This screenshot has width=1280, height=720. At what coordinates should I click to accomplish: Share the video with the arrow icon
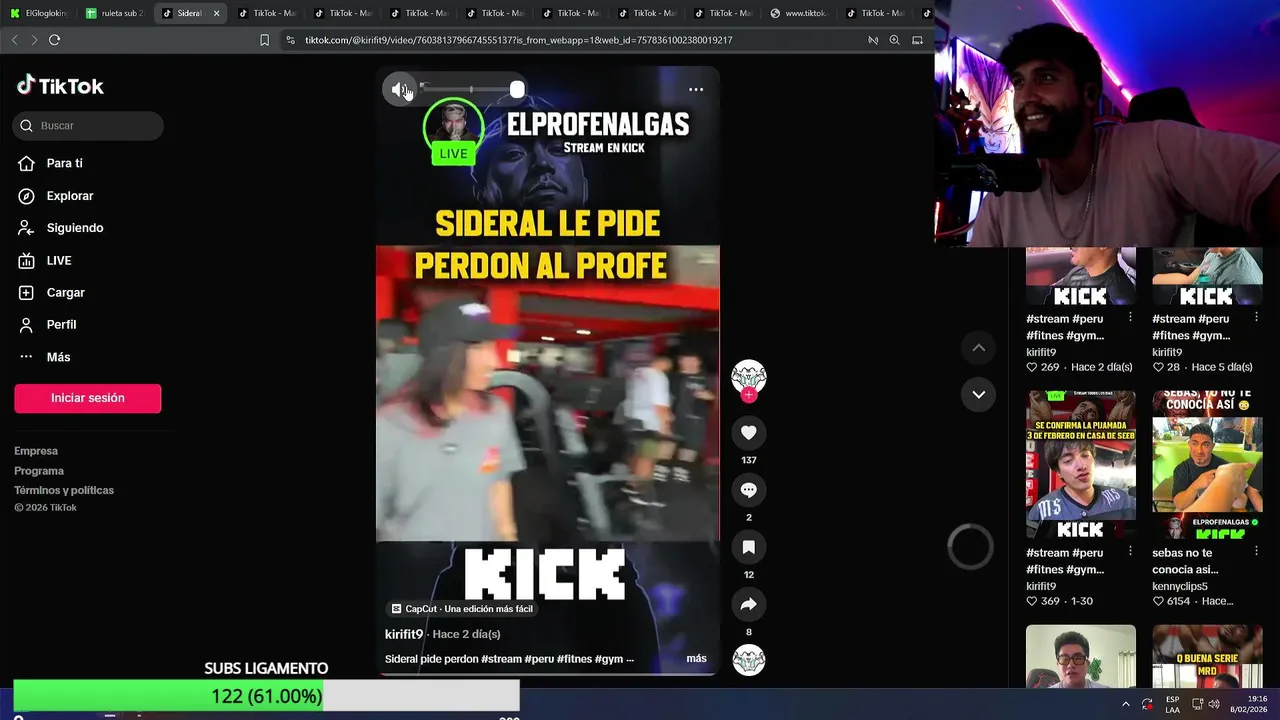coord(748,604)
